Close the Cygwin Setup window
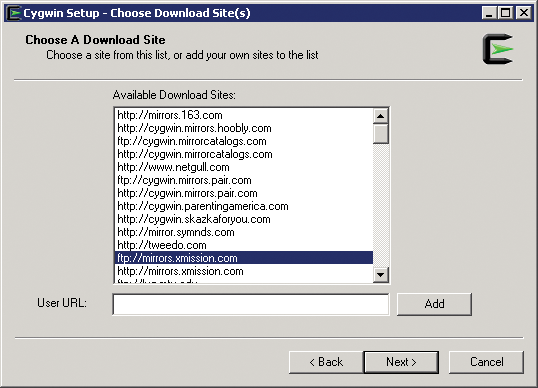The width and height of the screenshot is (538, 388). 524,13
